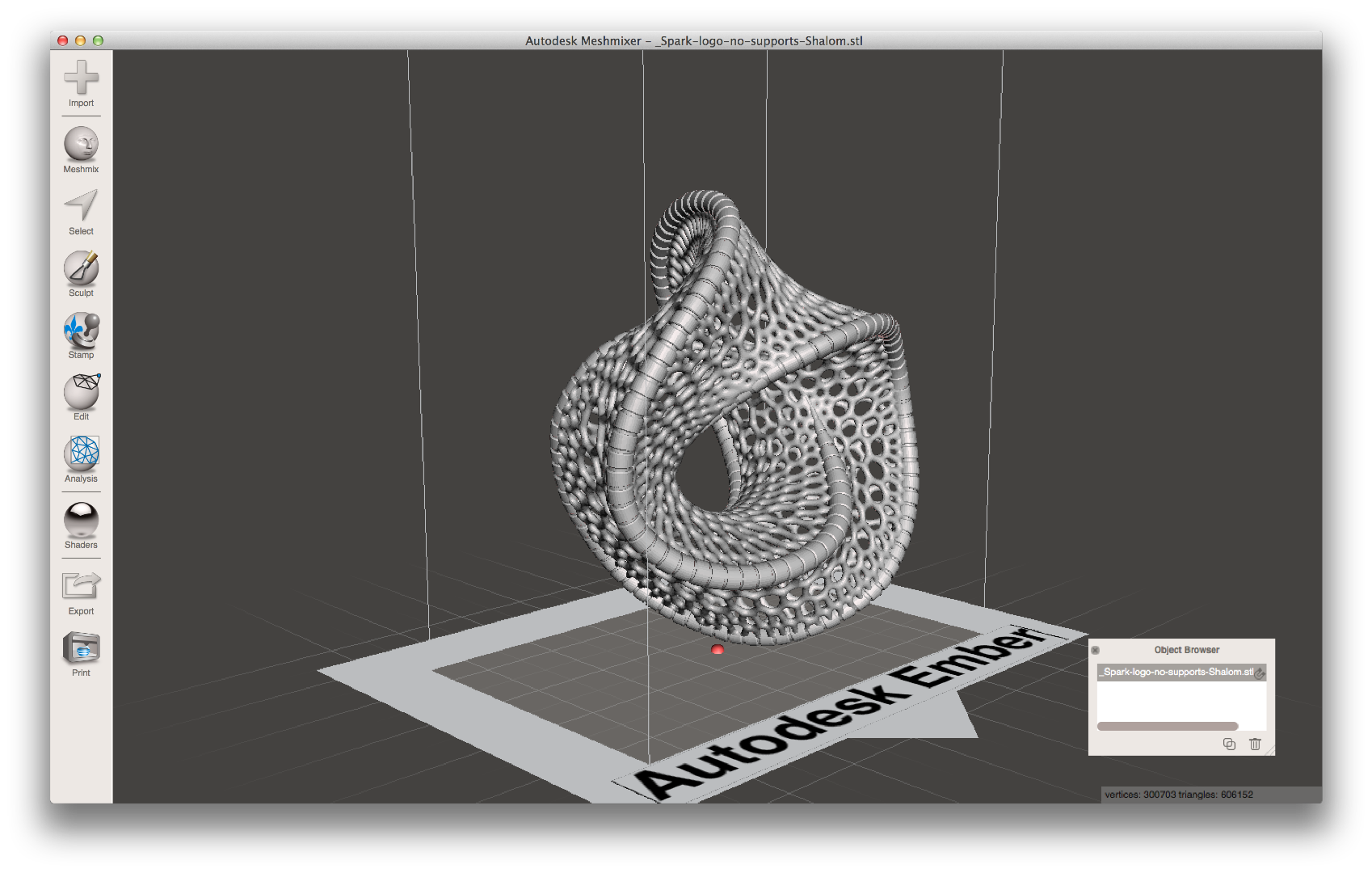Open the Edit menu tool
The width and height of the screenshot is (1372, 873).
point(81,397)
